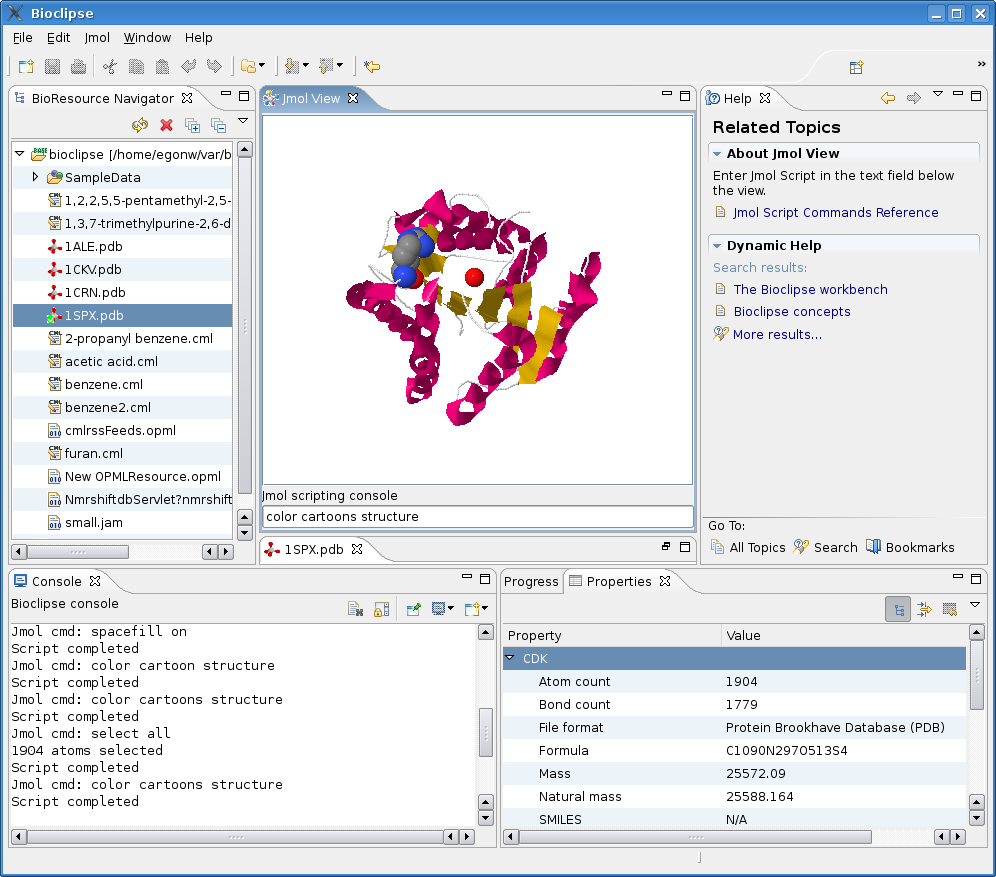Click the save icon in the main toolbar

(x=53, y=66)
